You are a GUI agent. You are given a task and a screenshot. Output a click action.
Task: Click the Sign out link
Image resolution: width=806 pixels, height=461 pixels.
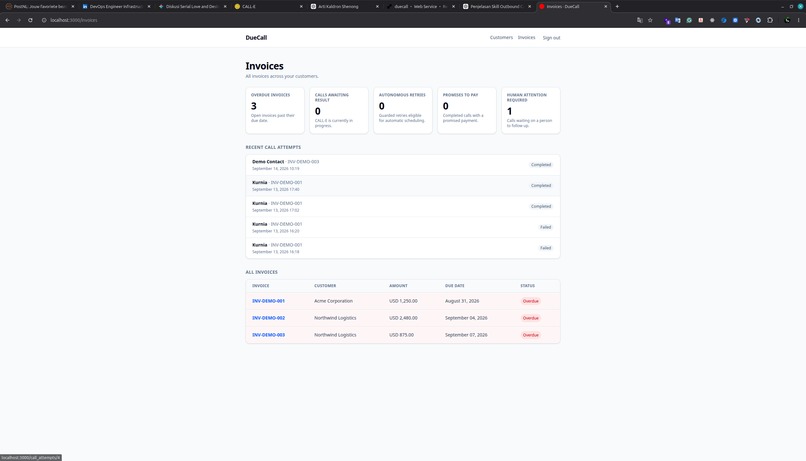(551, 38)
